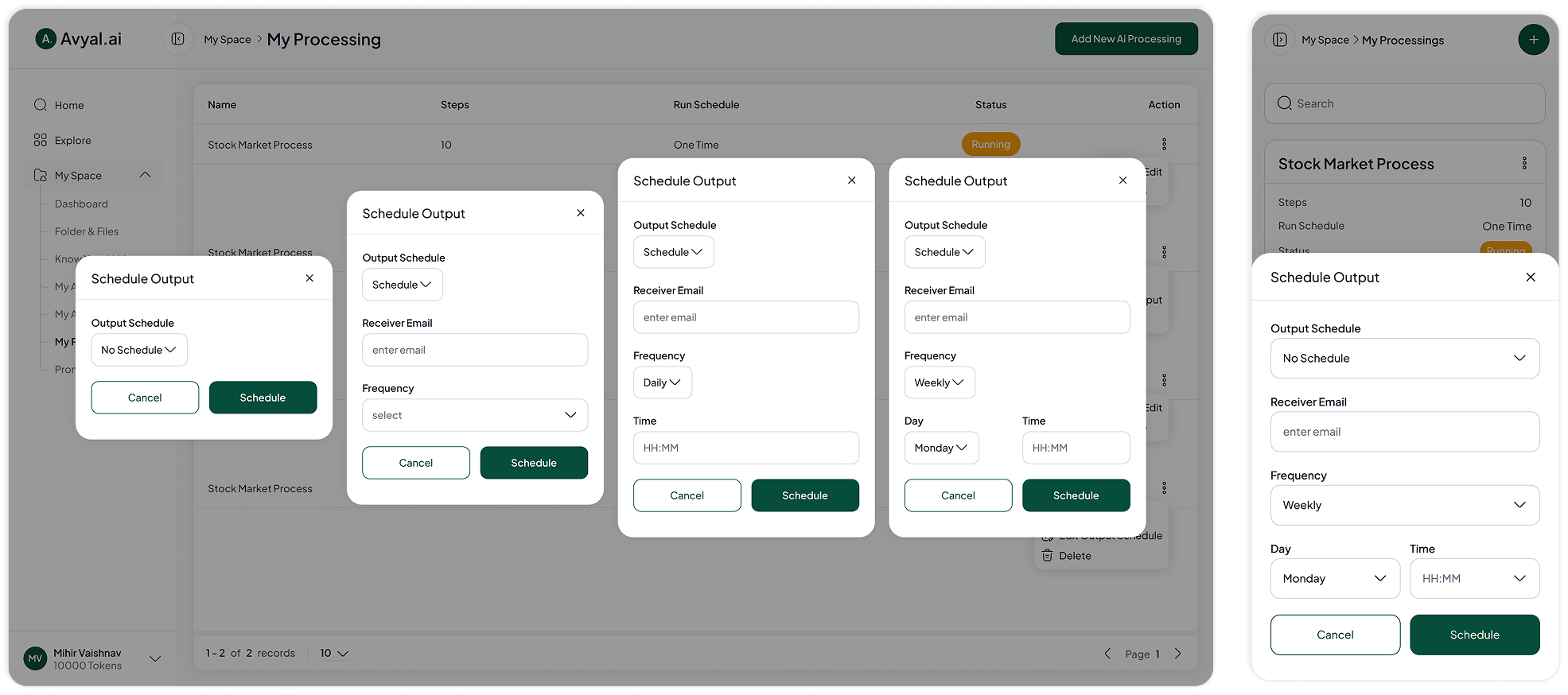Screen dimensions: 1568x695
Task: Click Cancel in the No Schedule dialog
Action: tap(145, 398)
